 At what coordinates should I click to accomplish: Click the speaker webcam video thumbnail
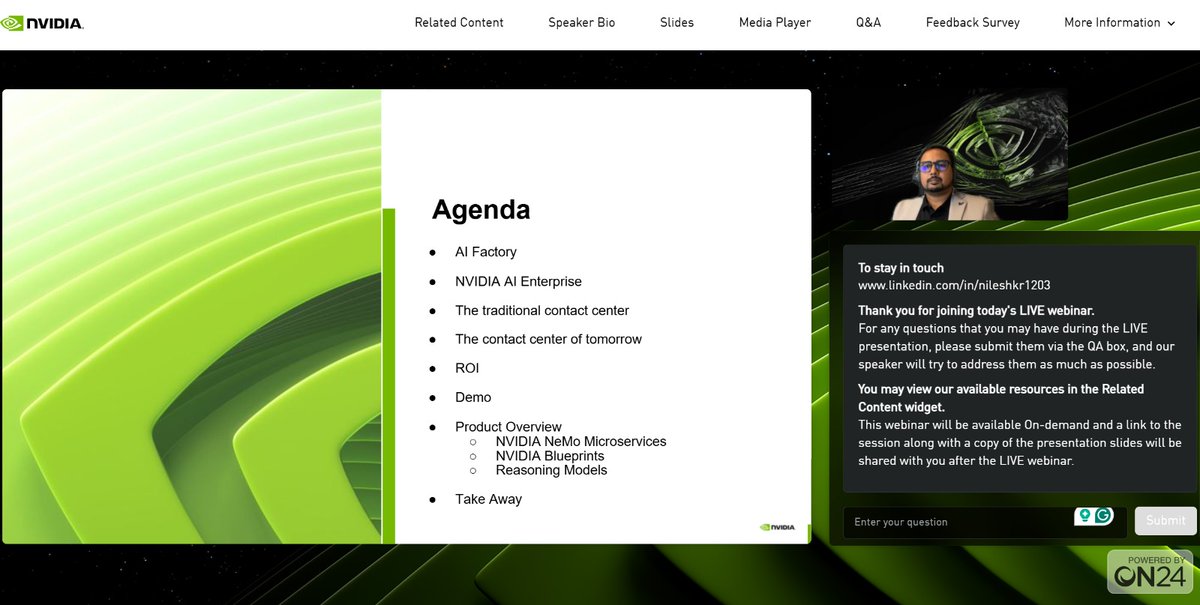click(x=950, y=154)
